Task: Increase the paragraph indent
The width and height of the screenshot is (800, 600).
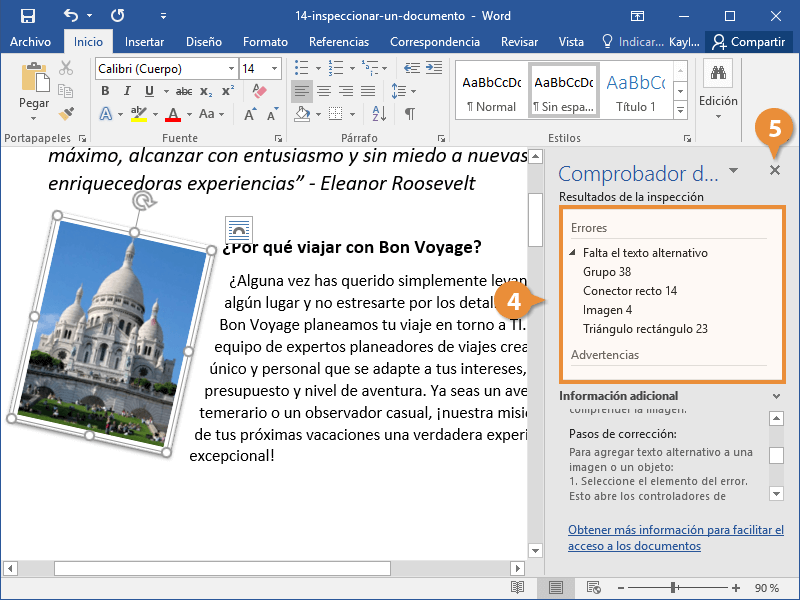Action: click(434, 67)
